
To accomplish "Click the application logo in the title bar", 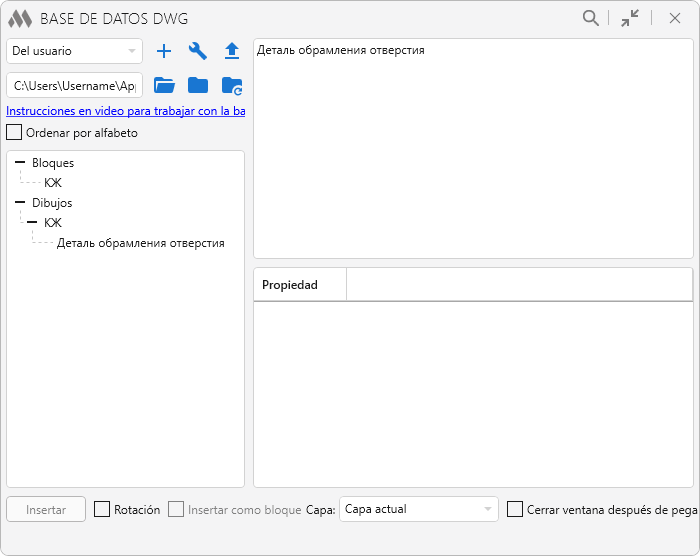I will [x=20, y=19].
